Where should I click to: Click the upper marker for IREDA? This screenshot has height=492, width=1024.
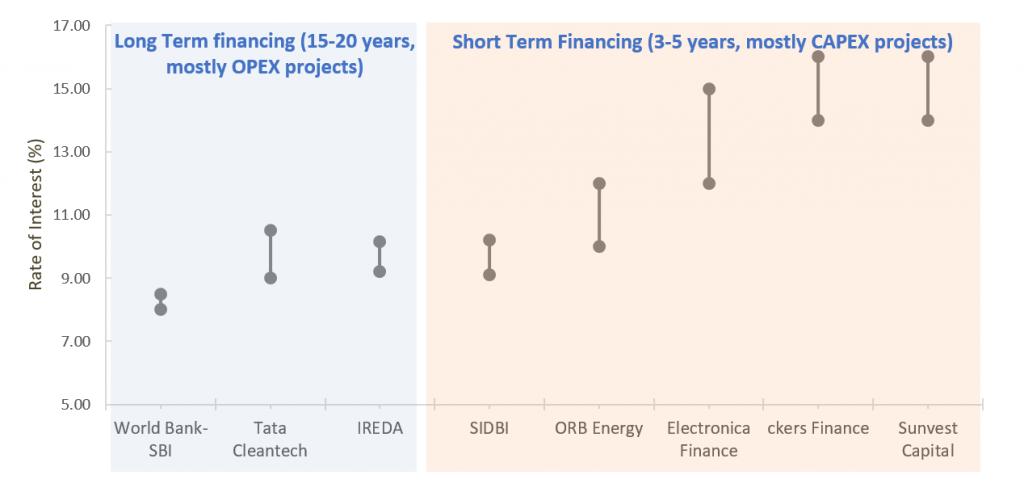click(x=379, y=242)
